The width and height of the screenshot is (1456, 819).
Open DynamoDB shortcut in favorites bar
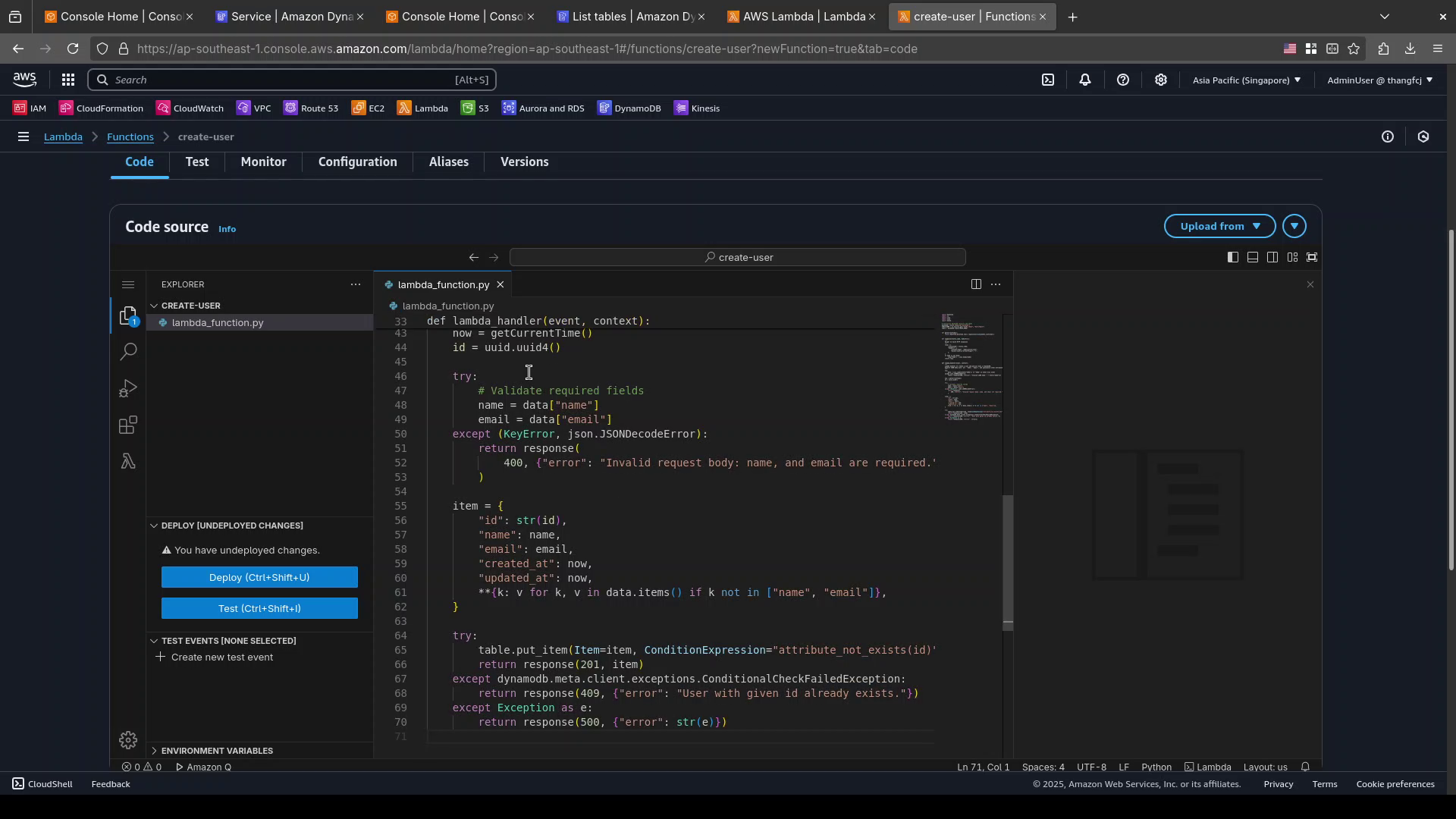pyautogui.click(x=629, y=108)
